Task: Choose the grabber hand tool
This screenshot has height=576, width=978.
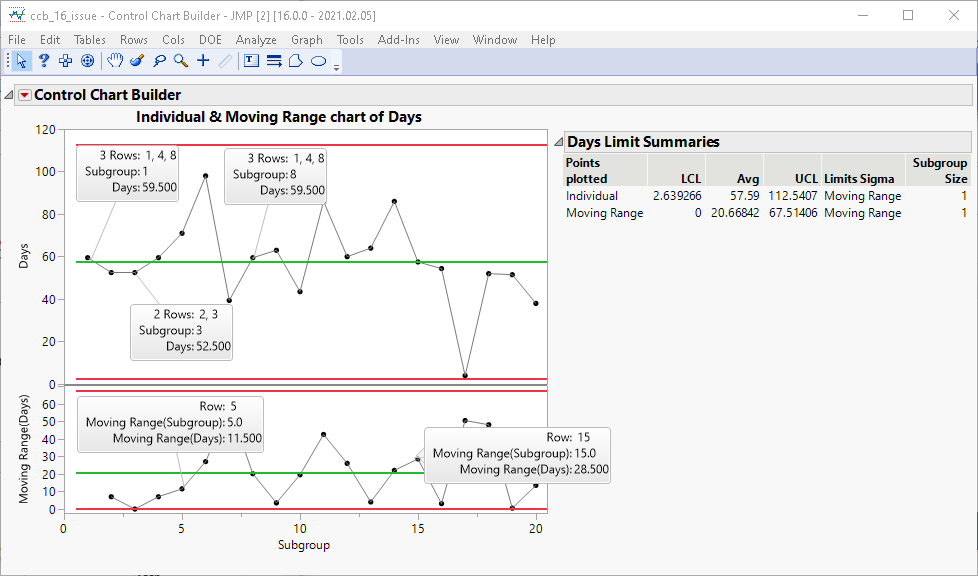Action: coord(115,61)
